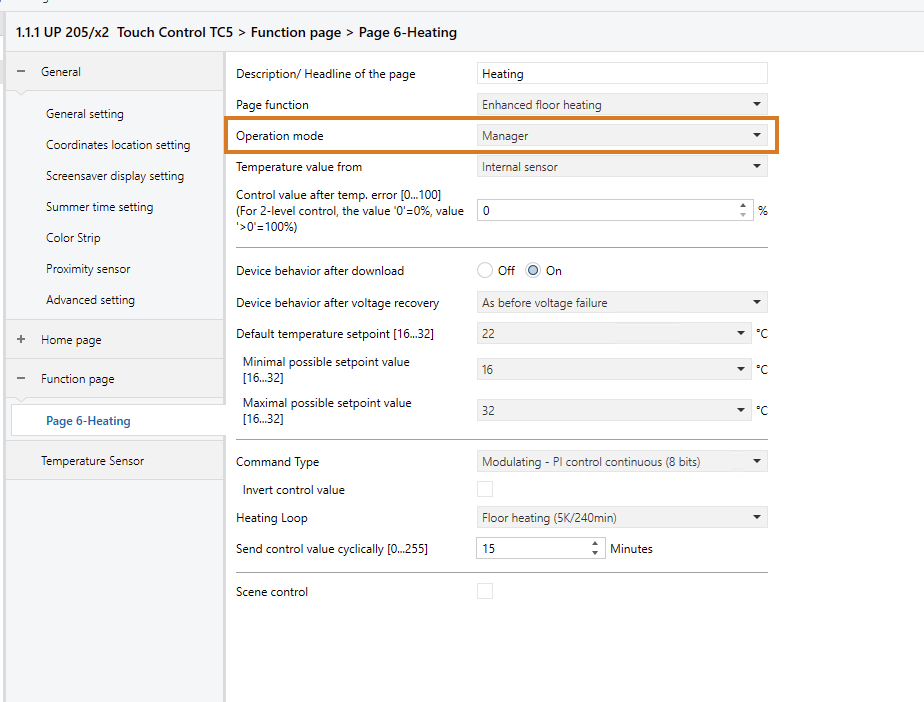Enable Invert control value checkbox
The width and height of the screenshot is (924, 702).
click(485, 490)
